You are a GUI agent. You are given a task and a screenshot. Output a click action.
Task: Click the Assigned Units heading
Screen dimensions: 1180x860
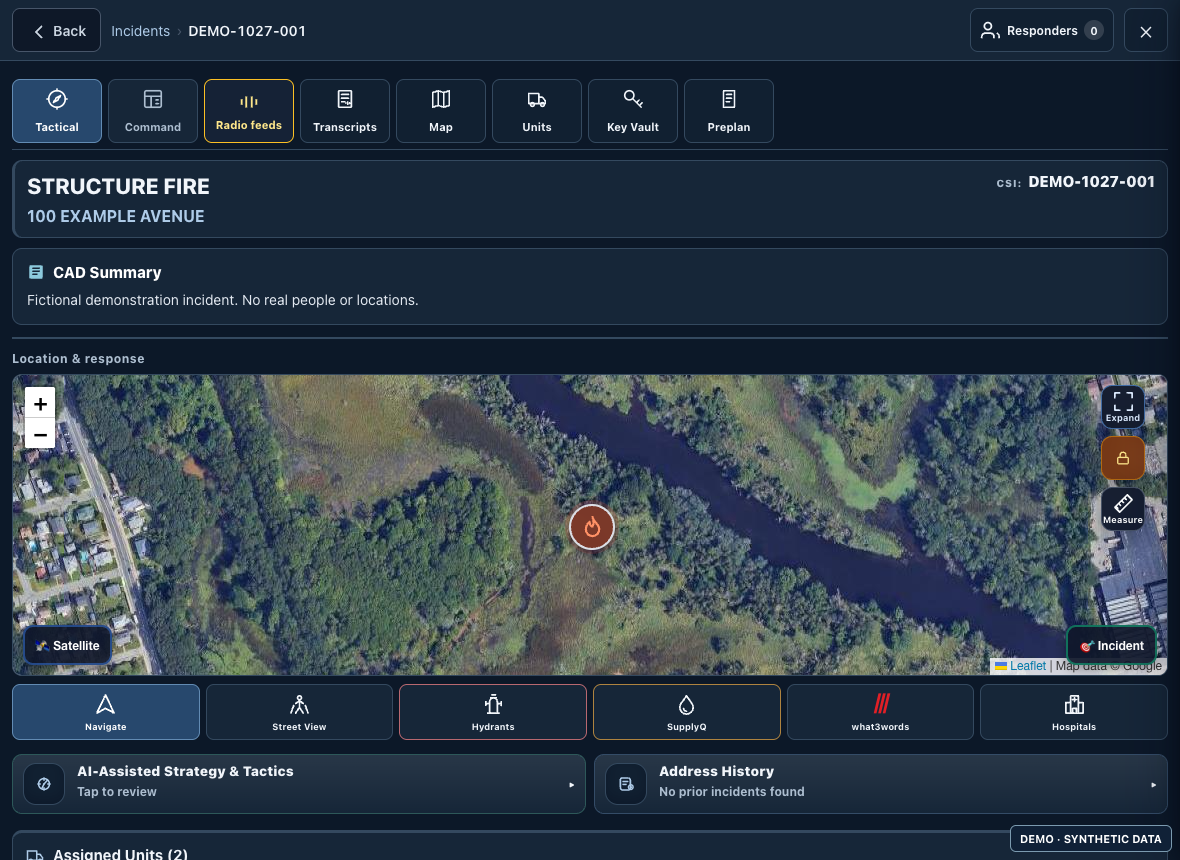click(120, 853)
